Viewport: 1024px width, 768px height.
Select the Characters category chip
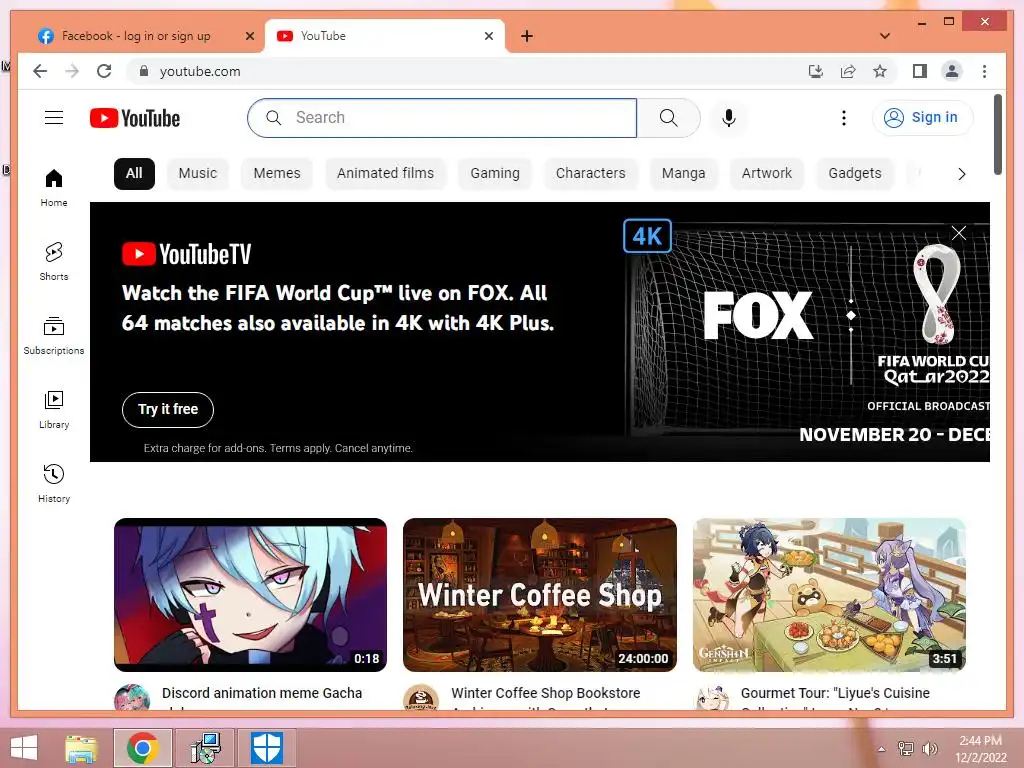[590, 173]
